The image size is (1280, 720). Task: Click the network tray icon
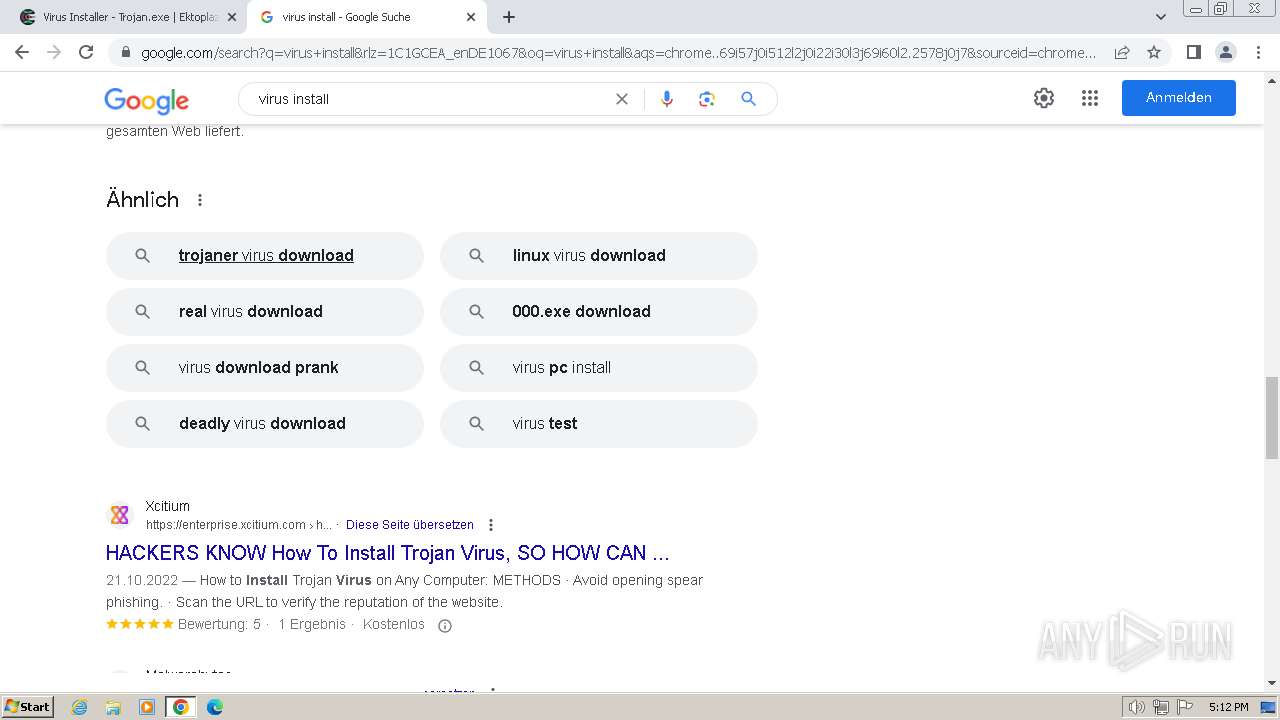point(1161,707)
